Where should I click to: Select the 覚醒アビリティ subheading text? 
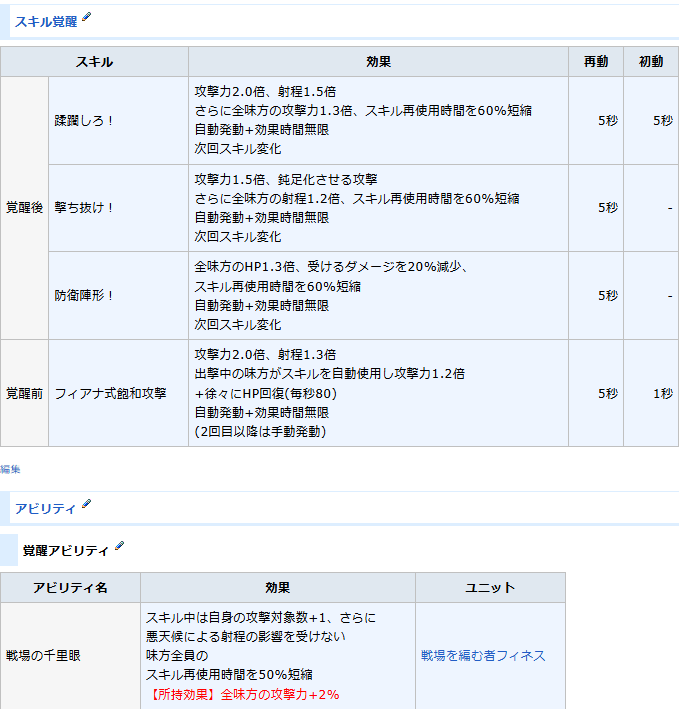click(x=66, y=550)
